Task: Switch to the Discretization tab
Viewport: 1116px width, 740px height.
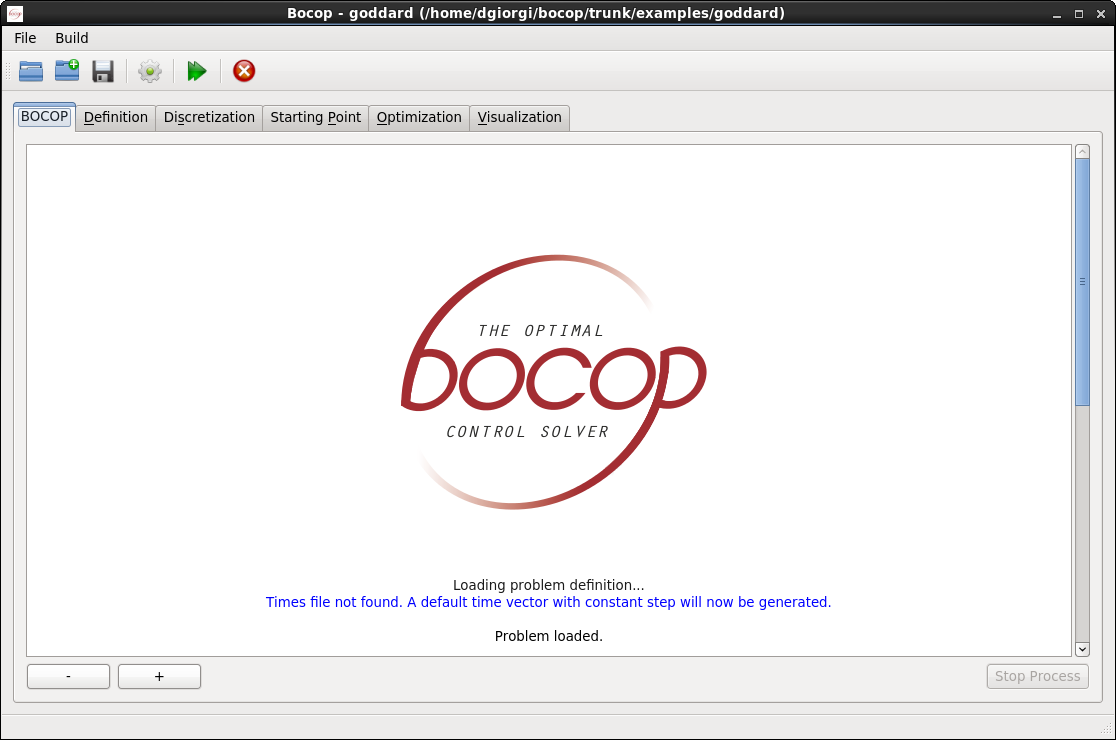Action: (209, 117)
